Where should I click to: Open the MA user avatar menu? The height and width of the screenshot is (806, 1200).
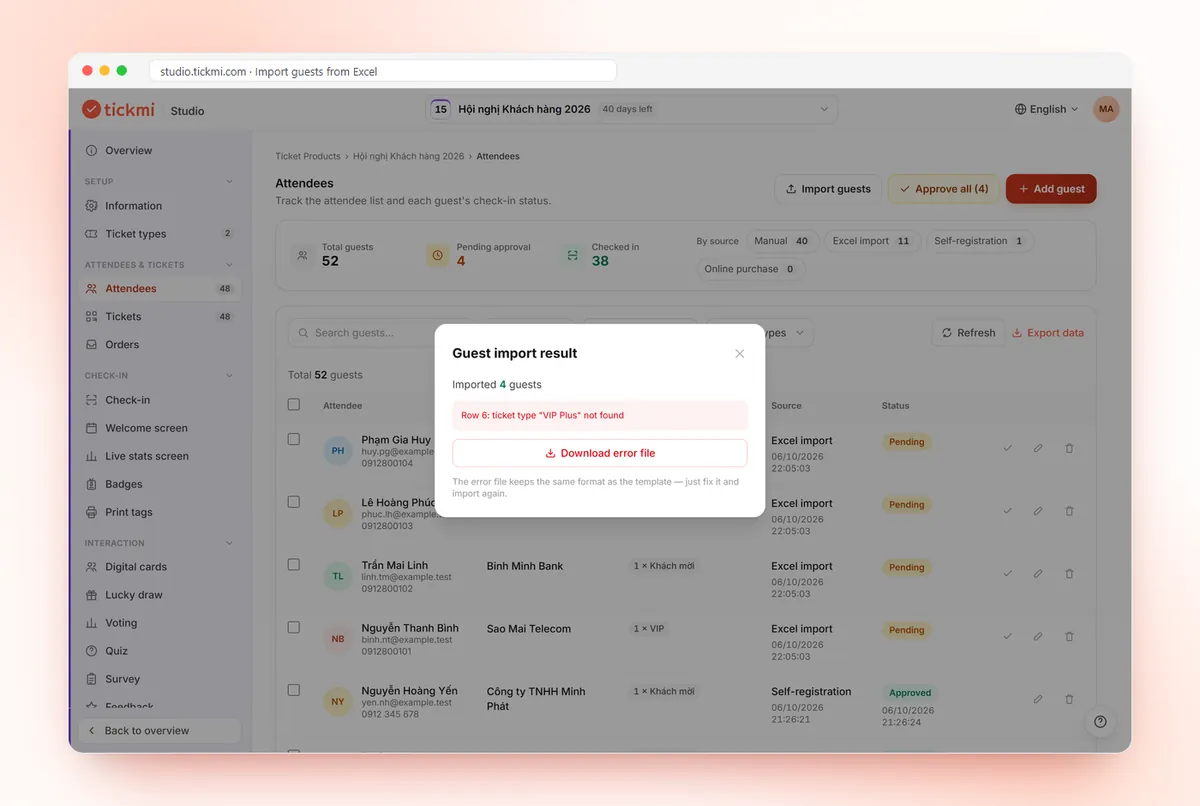point(1106,109)
